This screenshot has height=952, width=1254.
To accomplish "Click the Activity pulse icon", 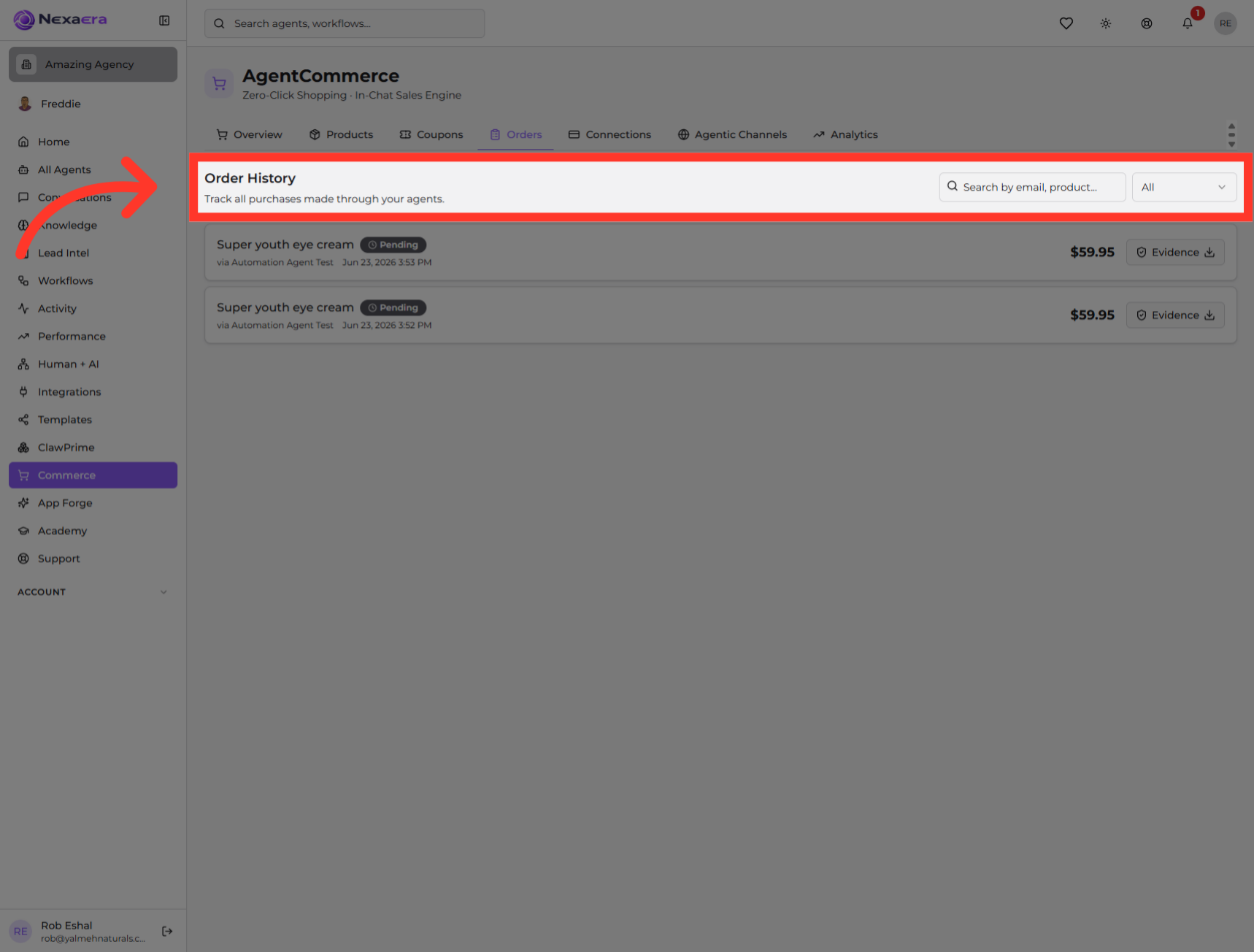I will pyautogui.click(x=23, y=308).
